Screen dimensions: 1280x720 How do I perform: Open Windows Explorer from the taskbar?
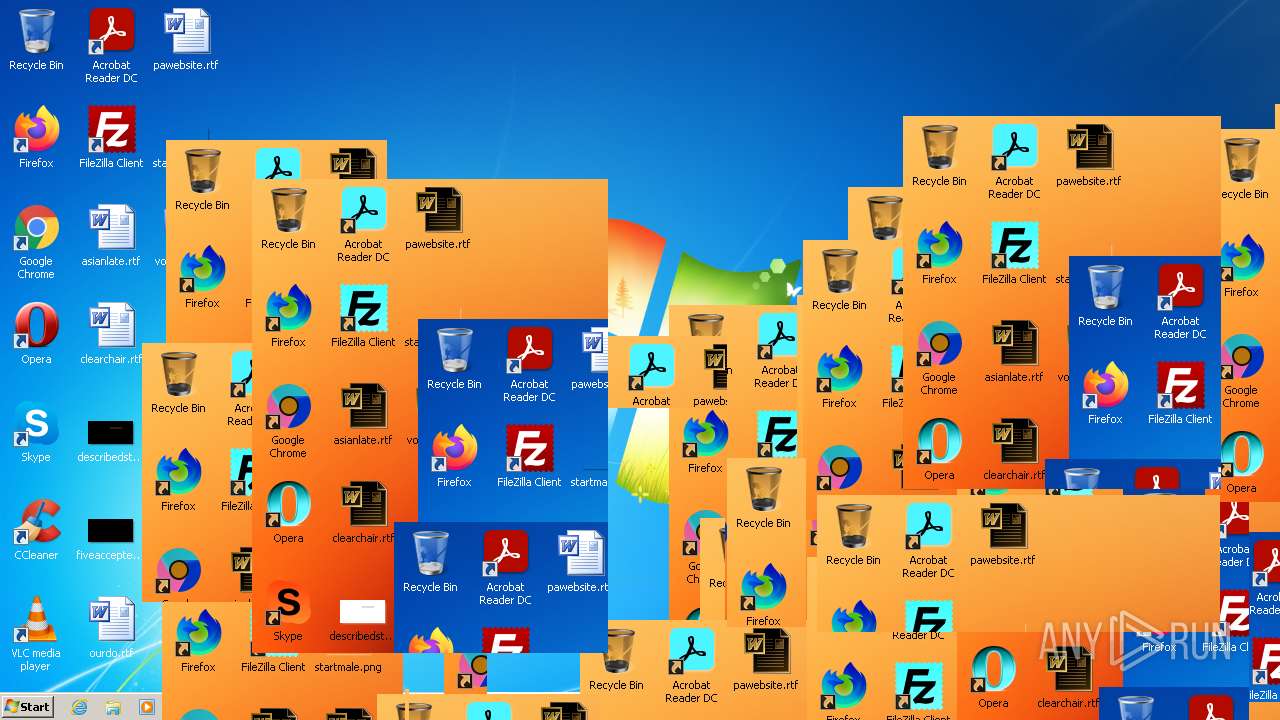[x=113, y=707]
